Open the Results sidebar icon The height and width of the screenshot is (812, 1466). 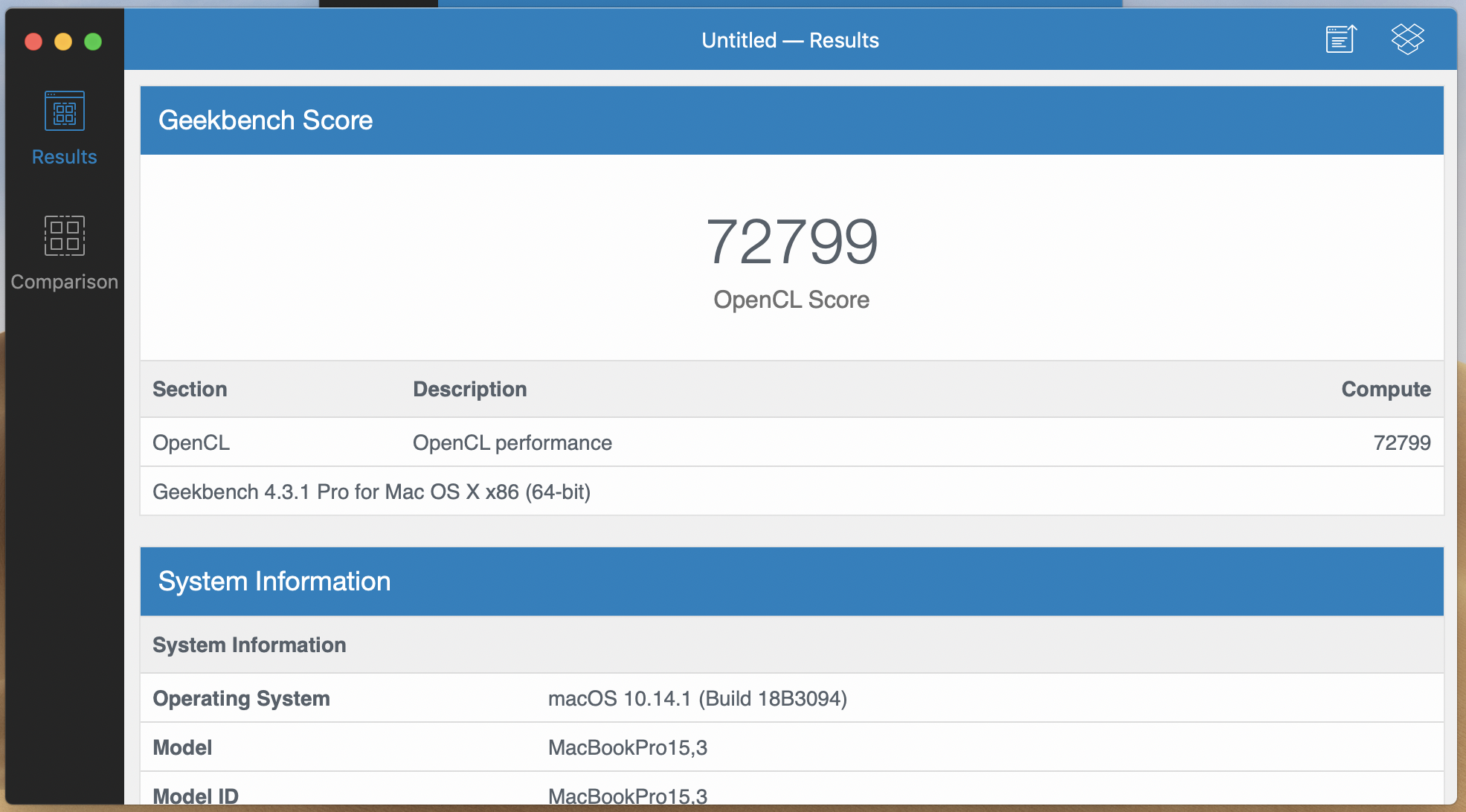pyautogui.click(x=65, y=112)
